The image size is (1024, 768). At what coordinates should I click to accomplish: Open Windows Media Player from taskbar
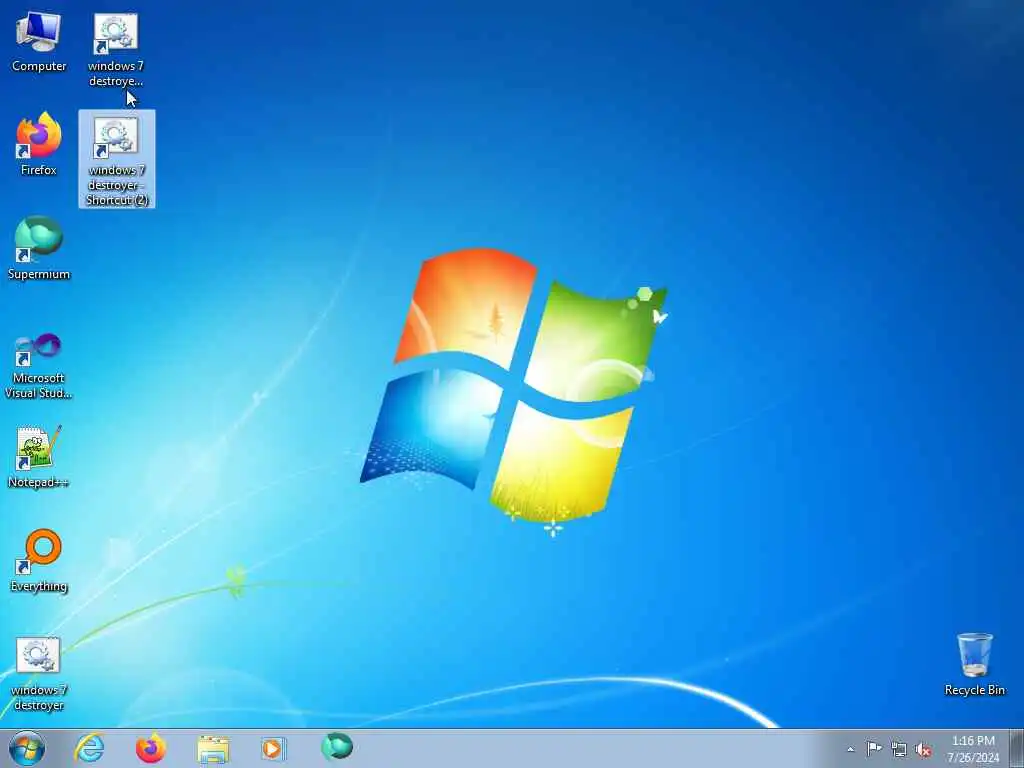click(x=273, y=748)
